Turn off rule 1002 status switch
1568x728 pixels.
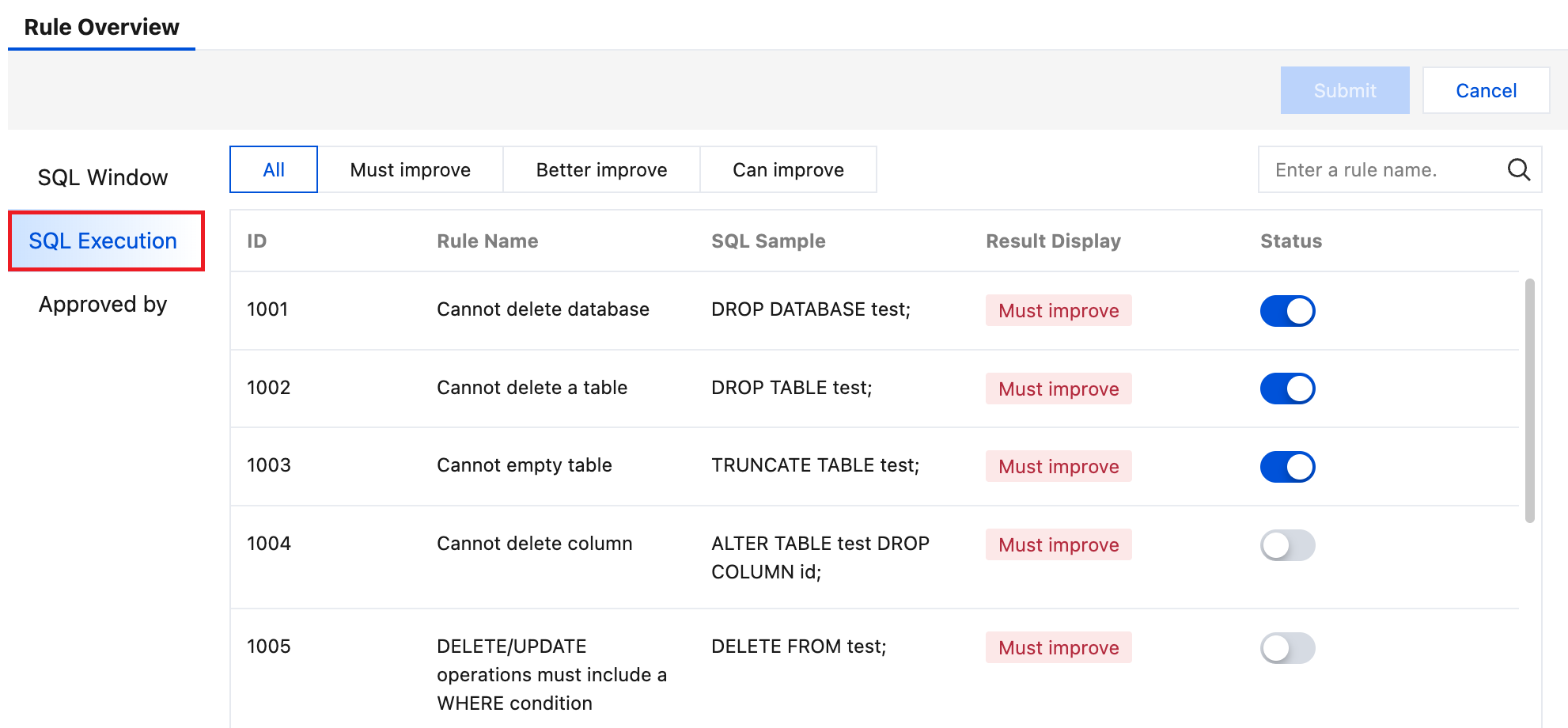pyautogui.click(x=1287, y=389)
